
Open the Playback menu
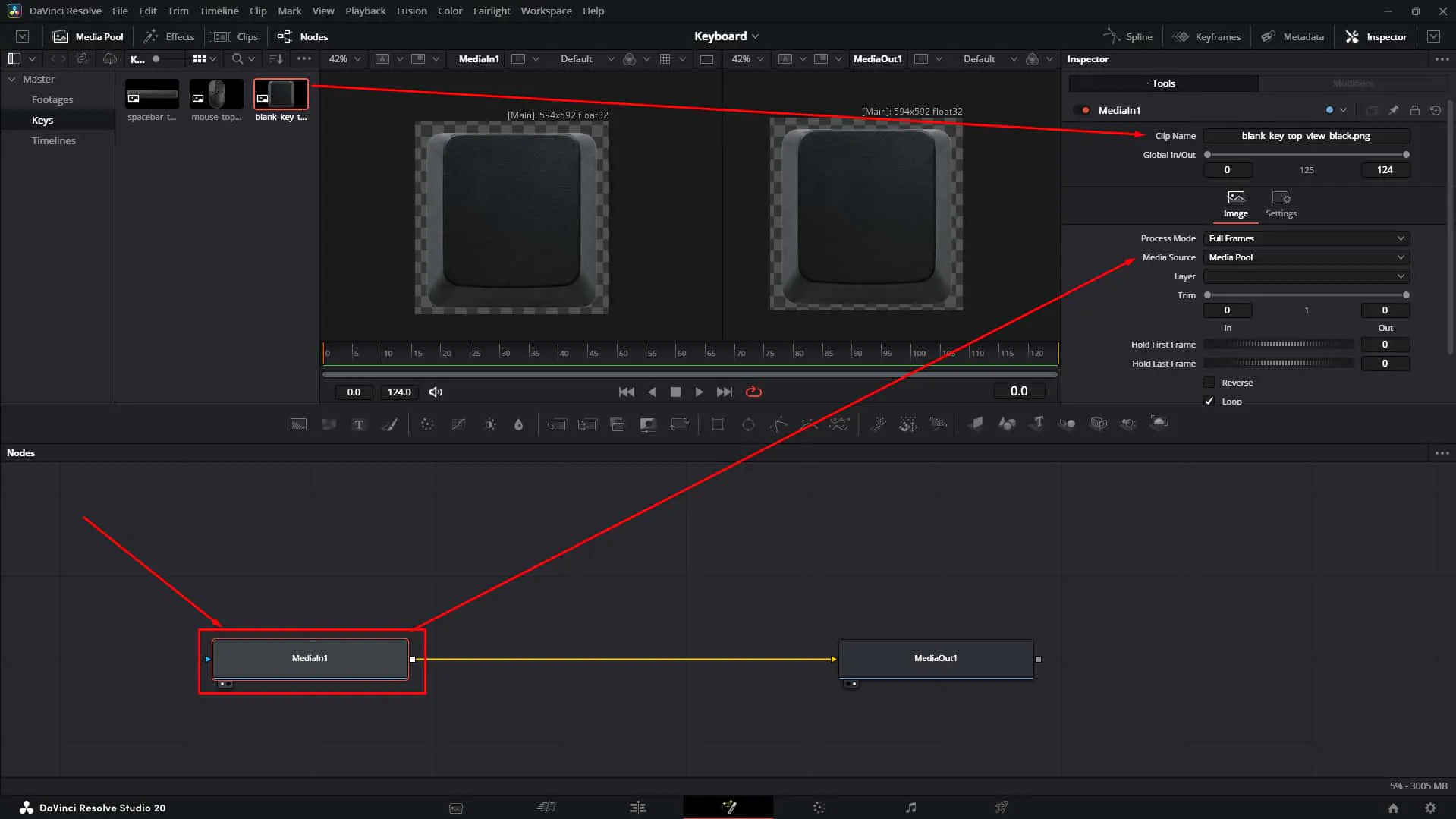tap(365, 11)
